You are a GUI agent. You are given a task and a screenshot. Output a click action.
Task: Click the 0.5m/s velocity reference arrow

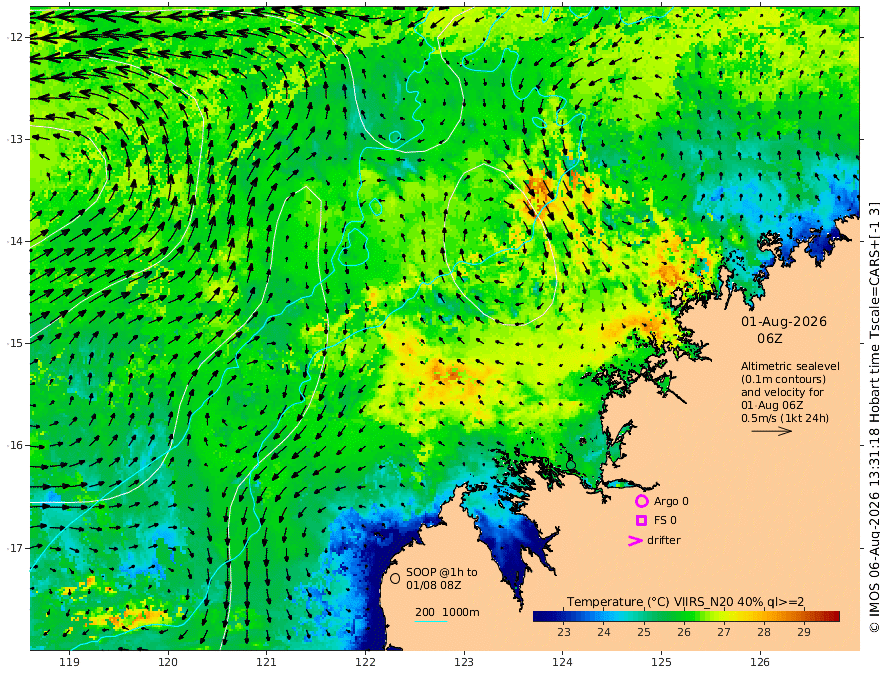772,431
